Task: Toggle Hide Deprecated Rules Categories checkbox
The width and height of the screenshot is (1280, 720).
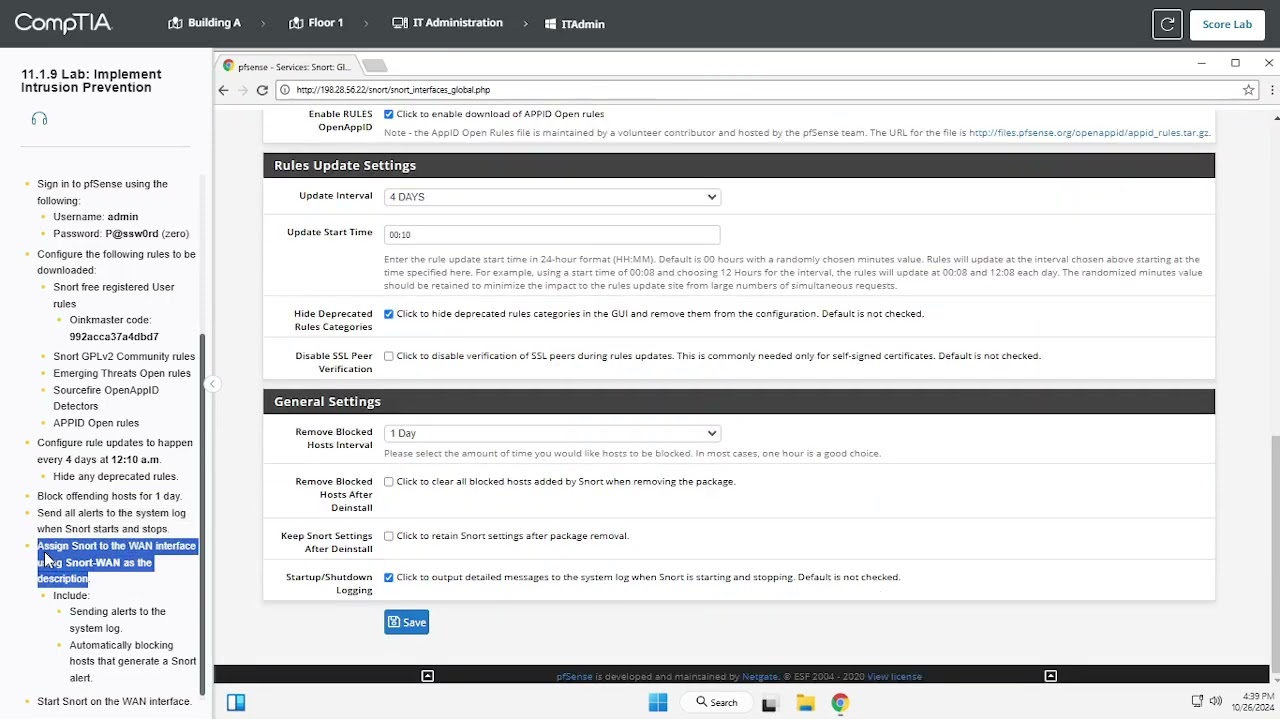Action: tap(389, 314)
